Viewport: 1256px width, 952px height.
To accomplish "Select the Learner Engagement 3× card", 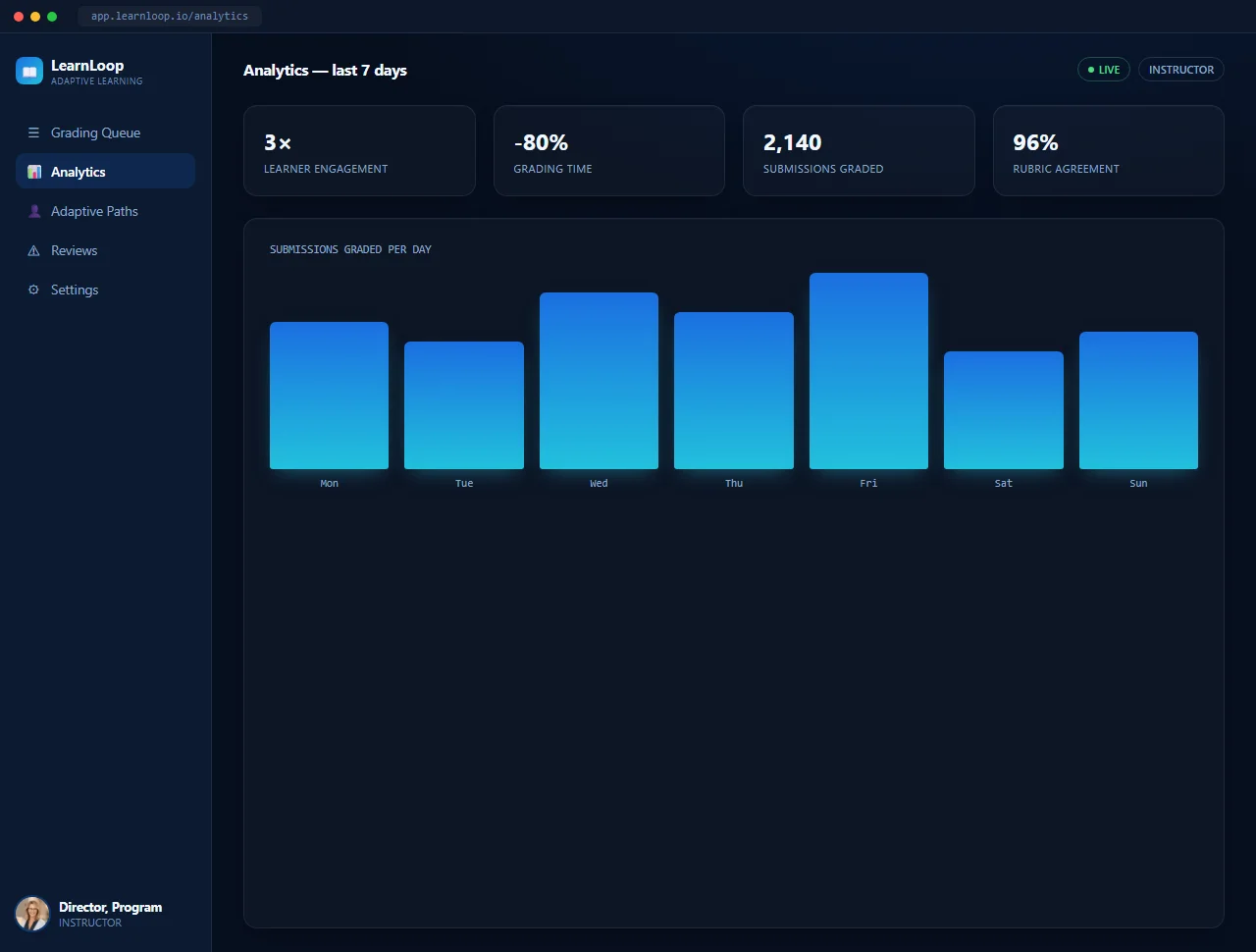I will click(359, 150).
